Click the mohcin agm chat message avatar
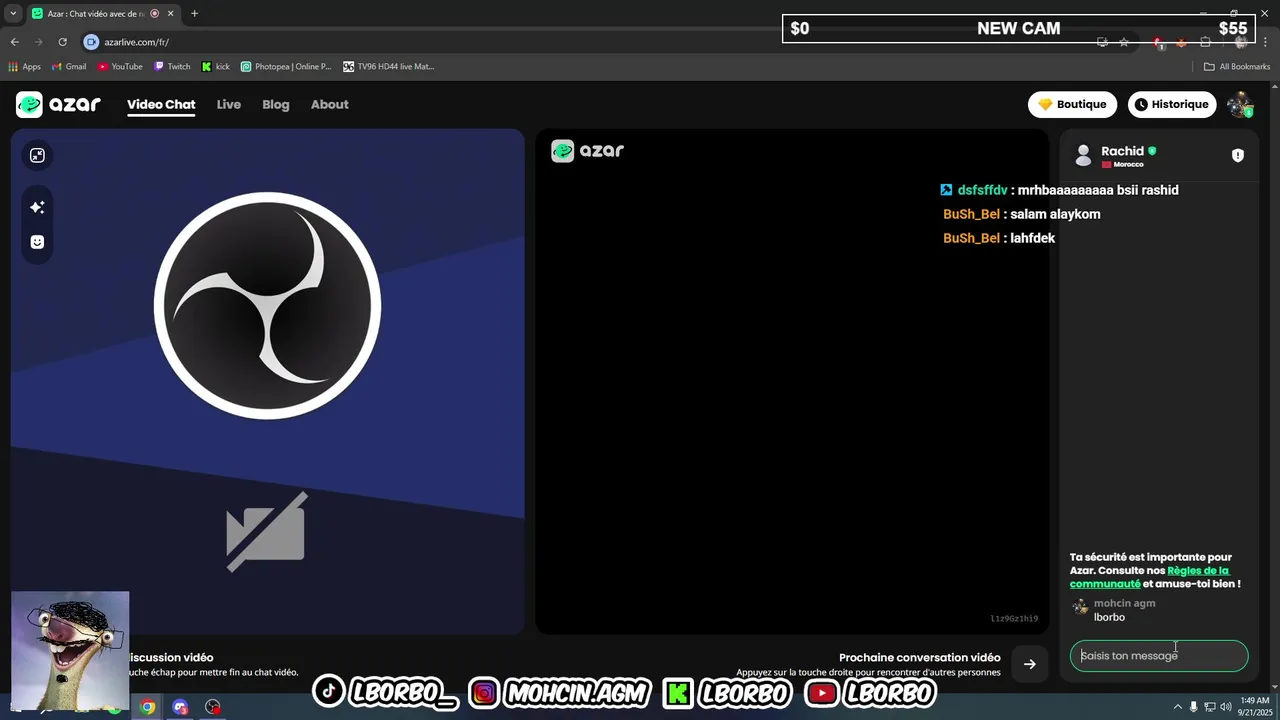The width and height of the screenshot is (1280, 720). point(1080,607)
